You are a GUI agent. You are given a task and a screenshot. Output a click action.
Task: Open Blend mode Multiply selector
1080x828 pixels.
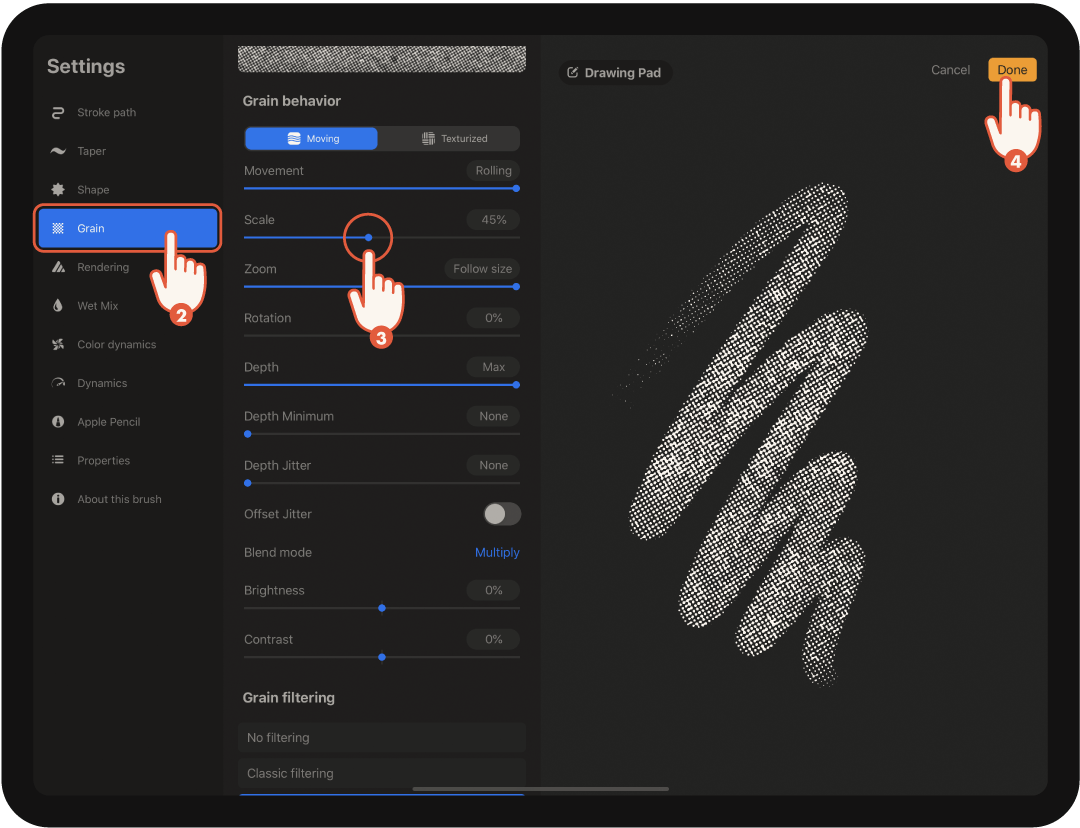click(496, 553)
